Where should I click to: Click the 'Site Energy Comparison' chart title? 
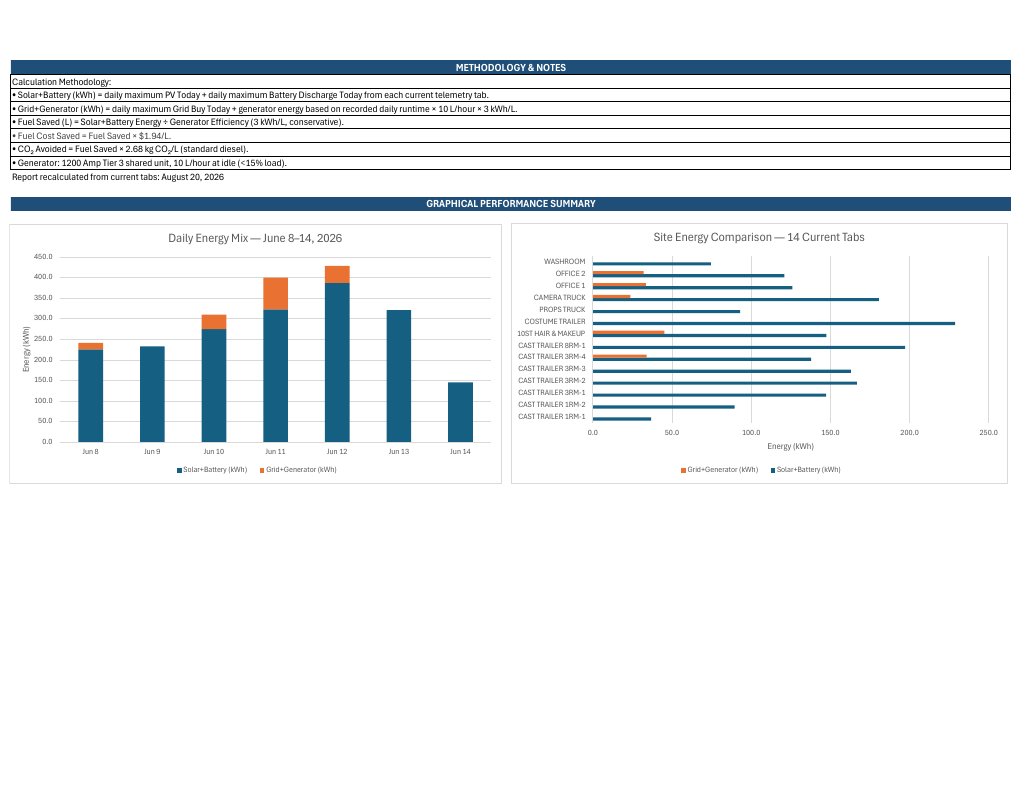tap(759, 237)
